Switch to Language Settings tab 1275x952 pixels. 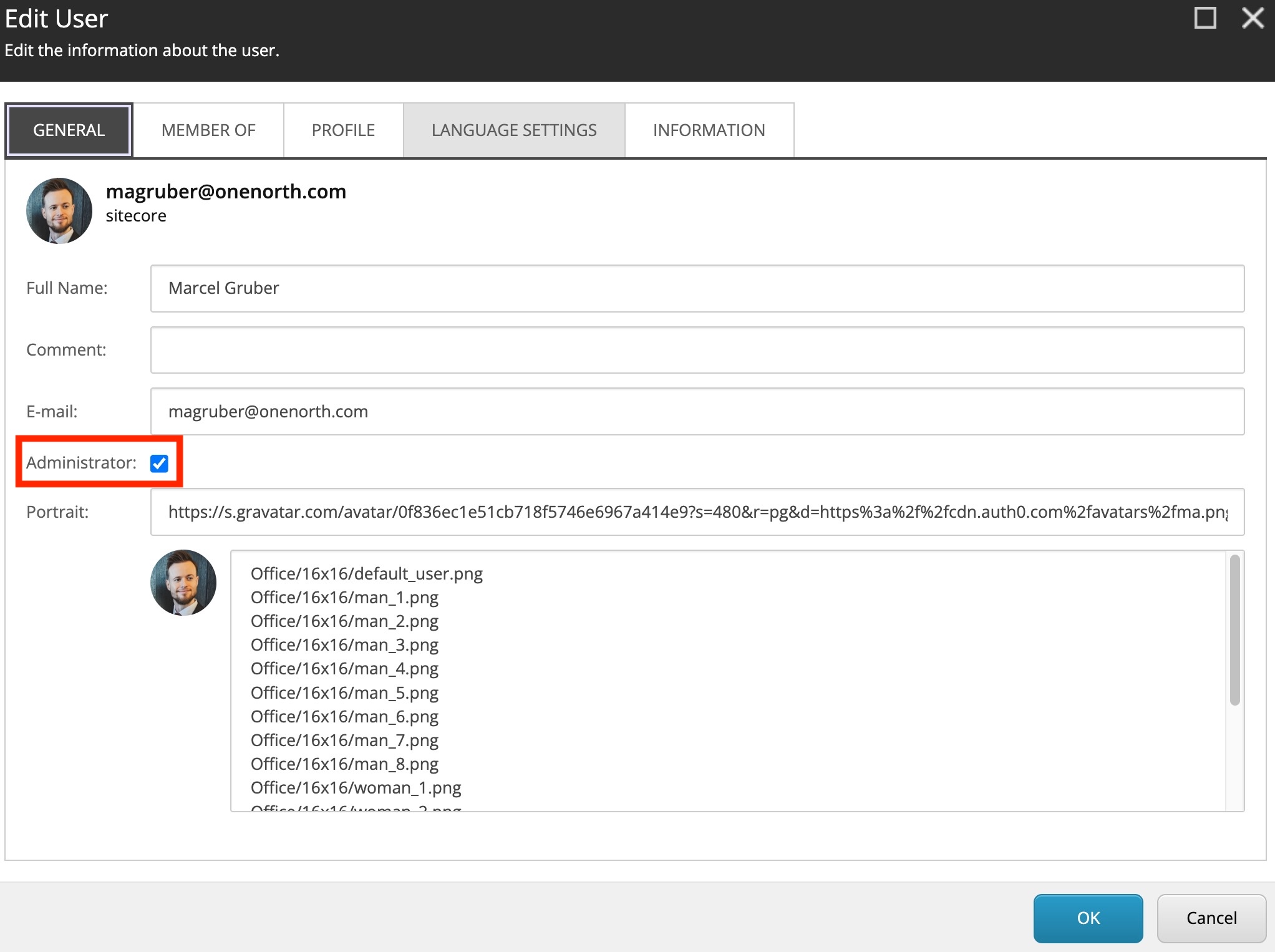(x=514, y=130)
